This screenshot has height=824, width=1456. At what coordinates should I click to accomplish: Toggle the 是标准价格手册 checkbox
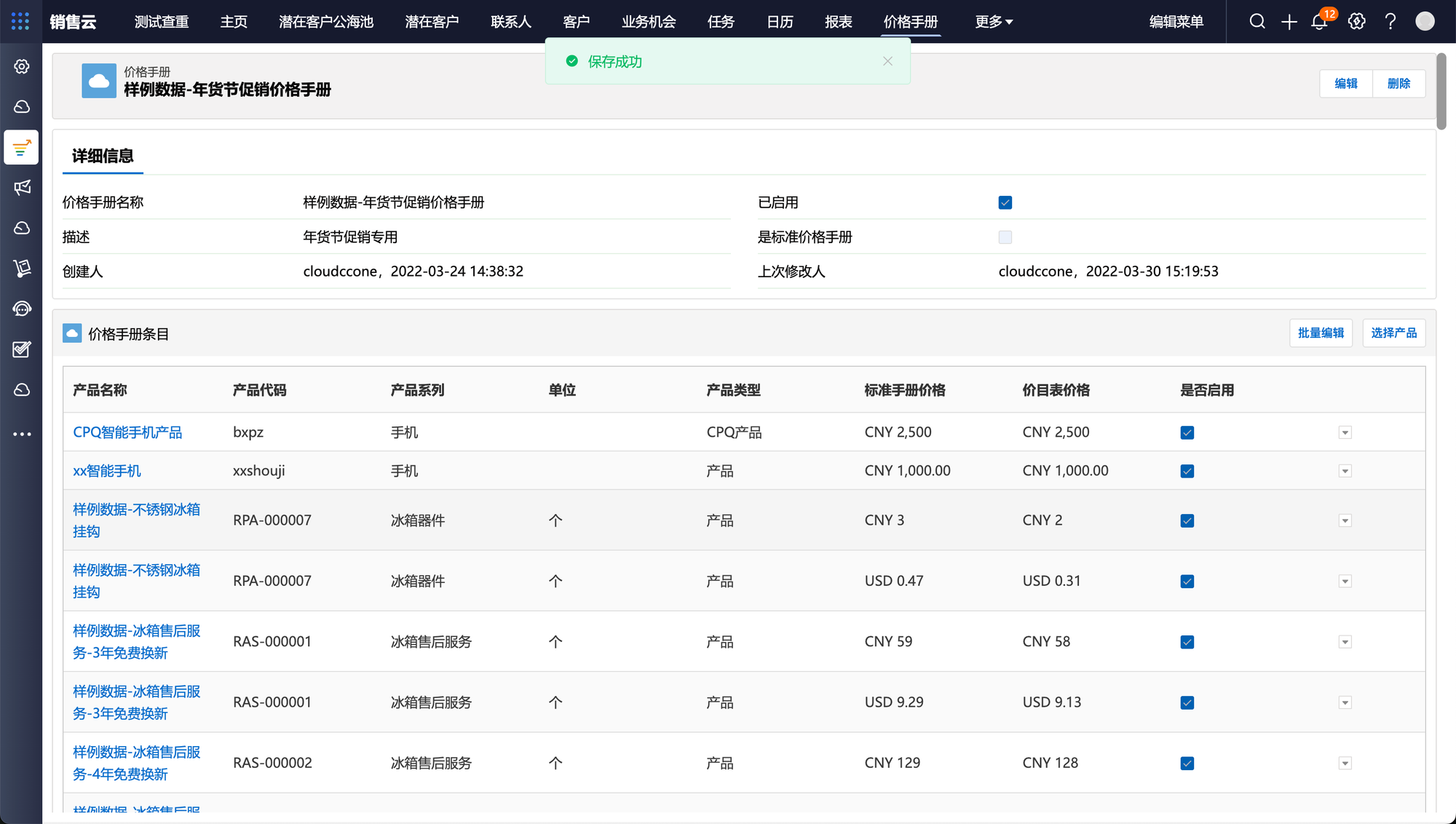tap(1005, 237)
